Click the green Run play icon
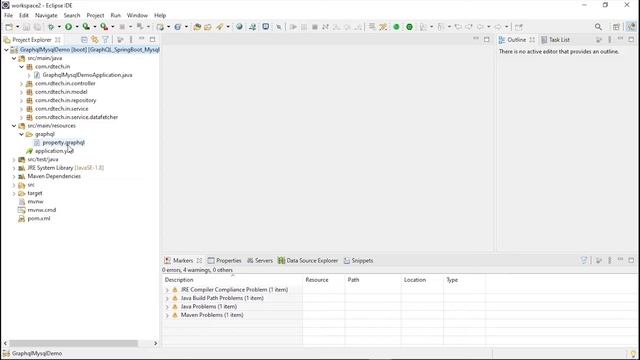640x360 pixels. point(68,27)
